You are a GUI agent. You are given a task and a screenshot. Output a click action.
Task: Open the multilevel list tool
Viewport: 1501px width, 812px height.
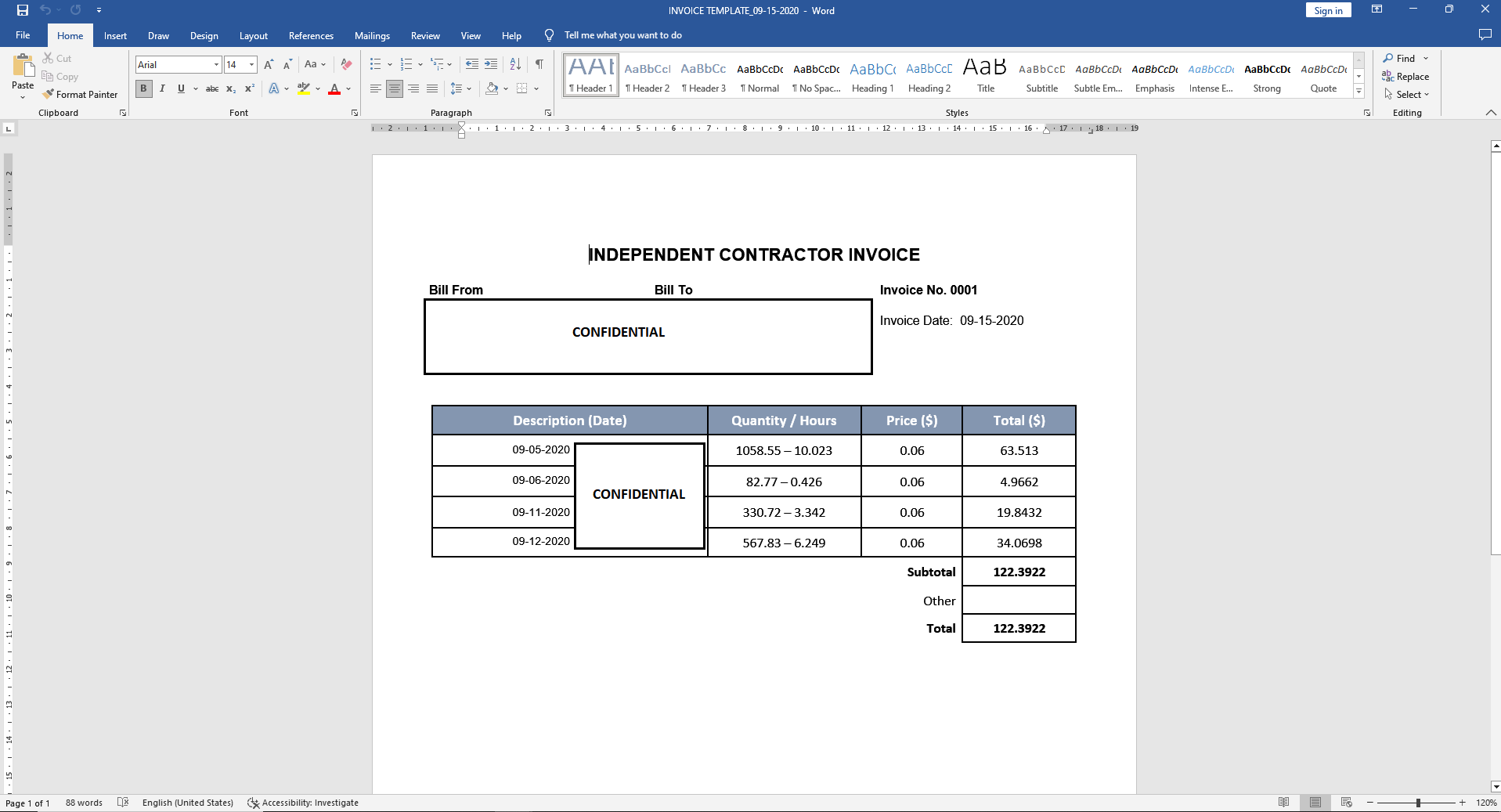(437, 65)
